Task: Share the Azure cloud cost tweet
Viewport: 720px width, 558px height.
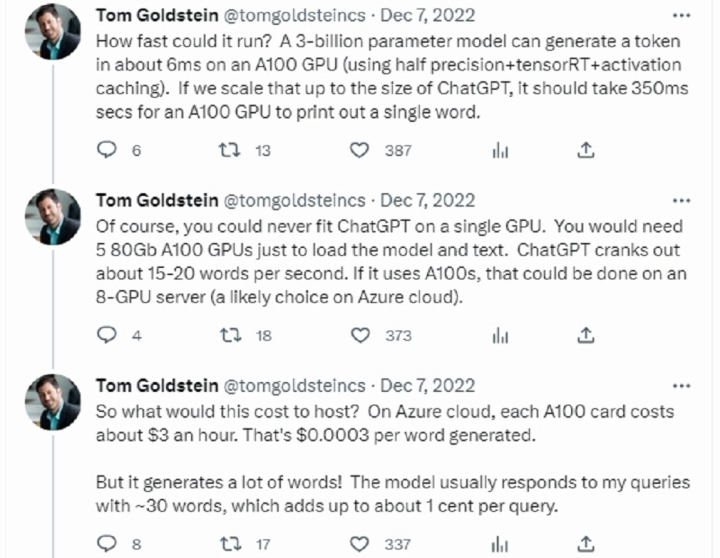Action: click(585, 544)
